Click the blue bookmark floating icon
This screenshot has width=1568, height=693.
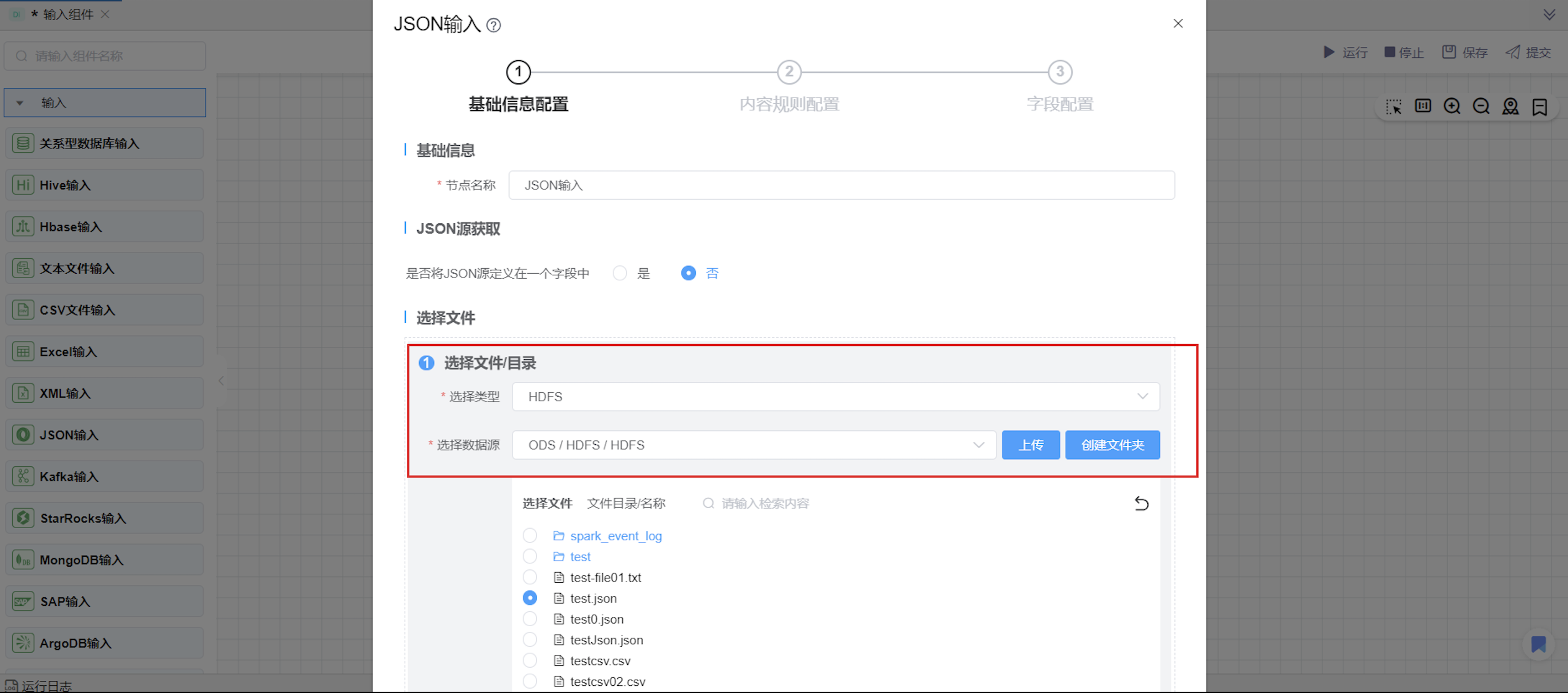click(1538, 644)
